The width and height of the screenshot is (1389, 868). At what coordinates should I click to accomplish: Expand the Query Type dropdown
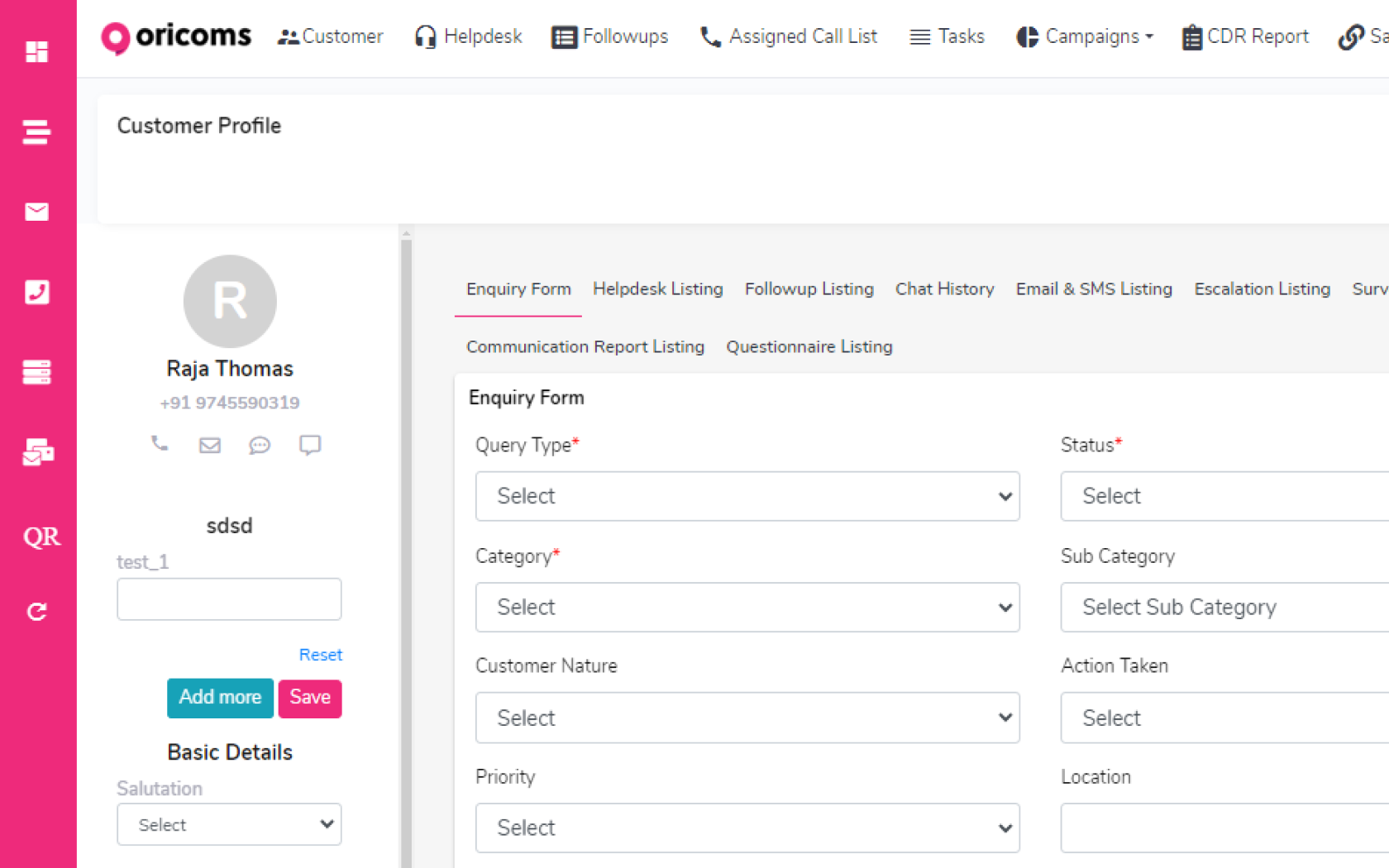(x=747, y=496)
